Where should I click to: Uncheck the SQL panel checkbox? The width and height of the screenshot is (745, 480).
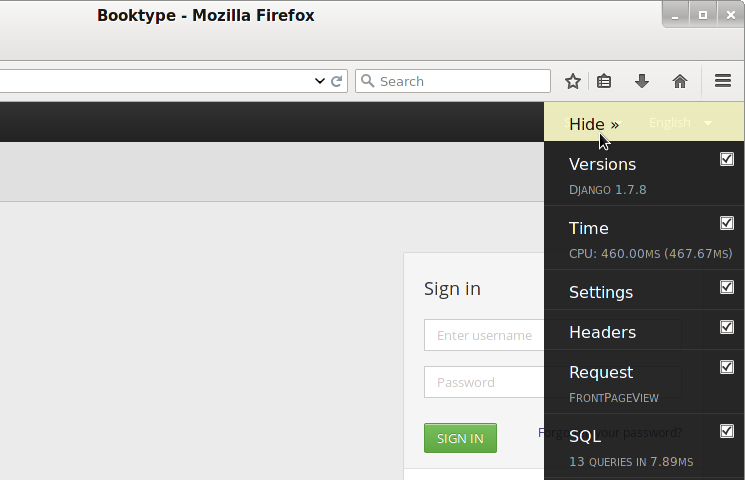click(x=726, y=431)
